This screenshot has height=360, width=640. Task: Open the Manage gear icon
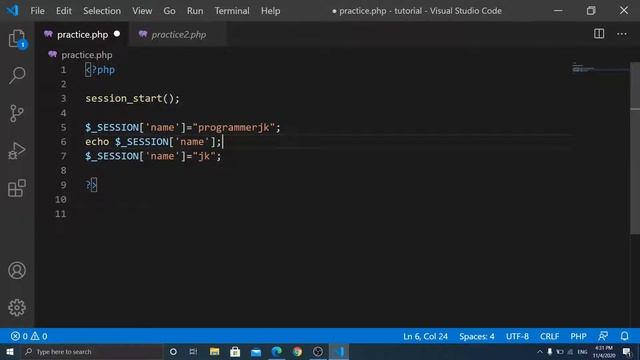click(x=17, y=307)
